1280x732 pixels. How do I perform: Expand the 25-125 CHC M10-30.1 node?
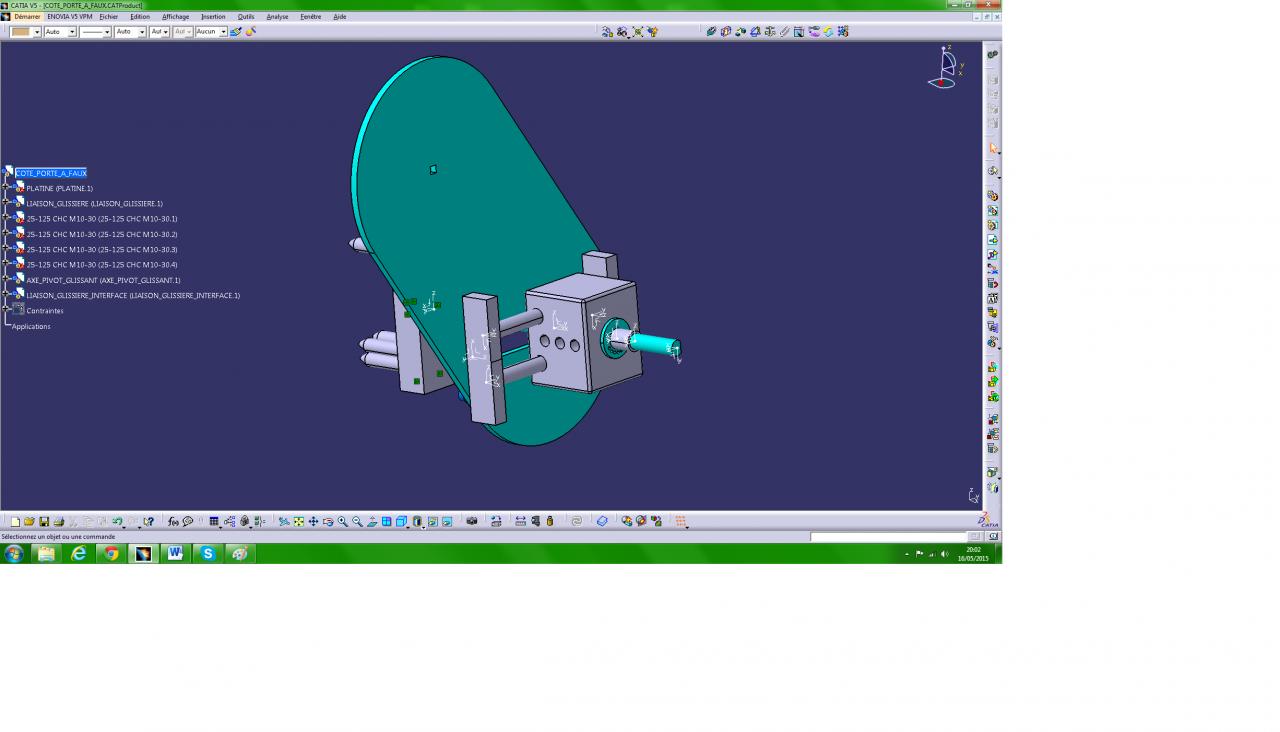click(x=6, y=218)
